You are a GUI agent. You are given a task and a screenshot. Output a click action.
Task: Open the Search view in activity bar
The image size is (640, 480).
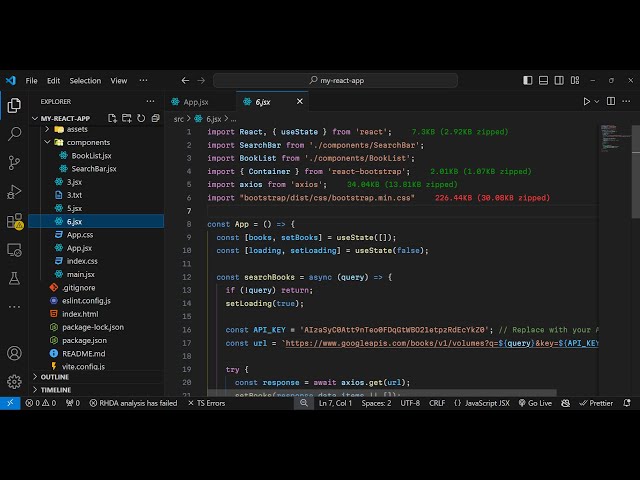click(14, 133)
